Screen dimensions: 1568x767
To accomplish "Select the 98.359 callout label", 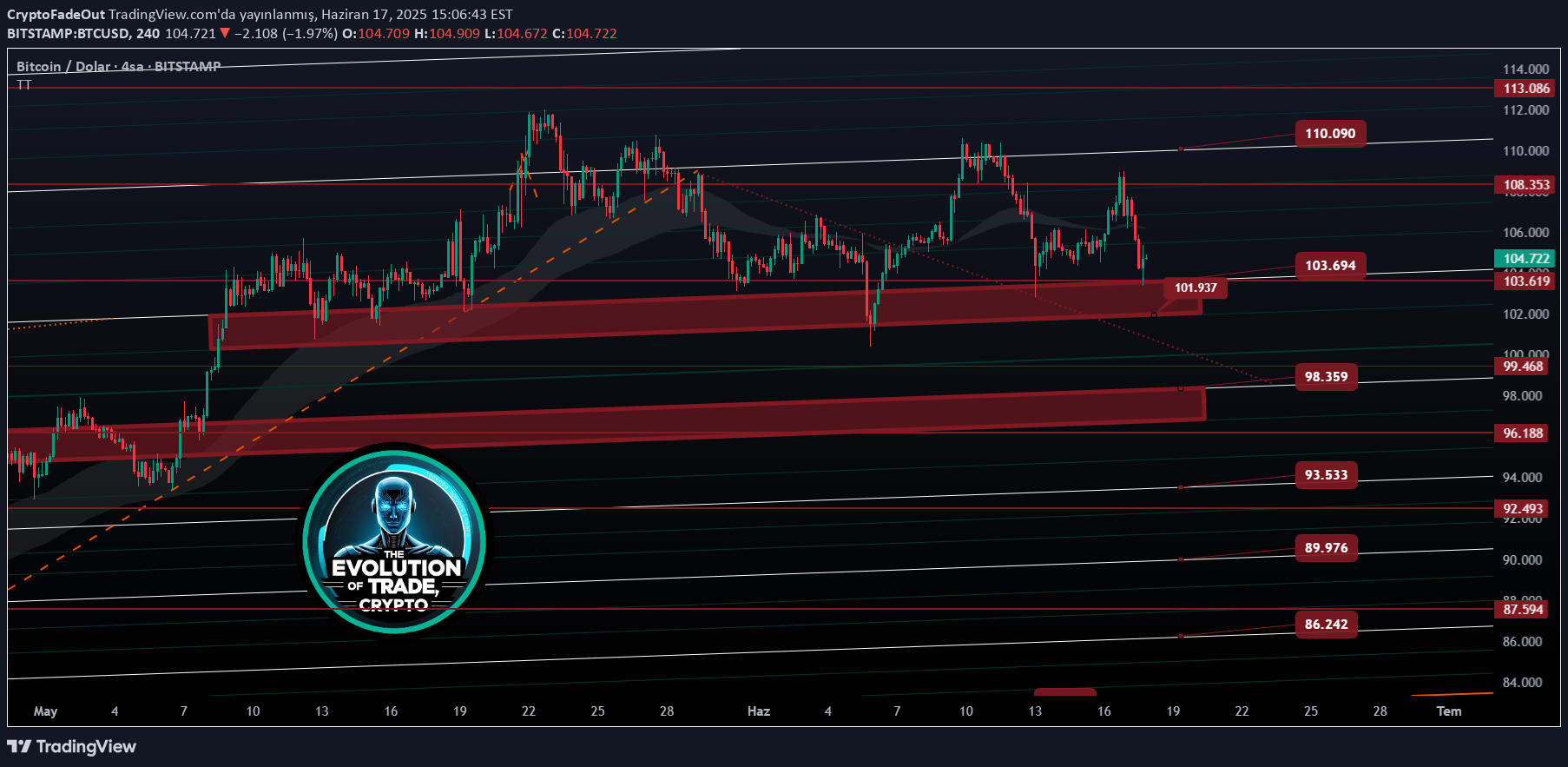I will [x=1326, y=377].
